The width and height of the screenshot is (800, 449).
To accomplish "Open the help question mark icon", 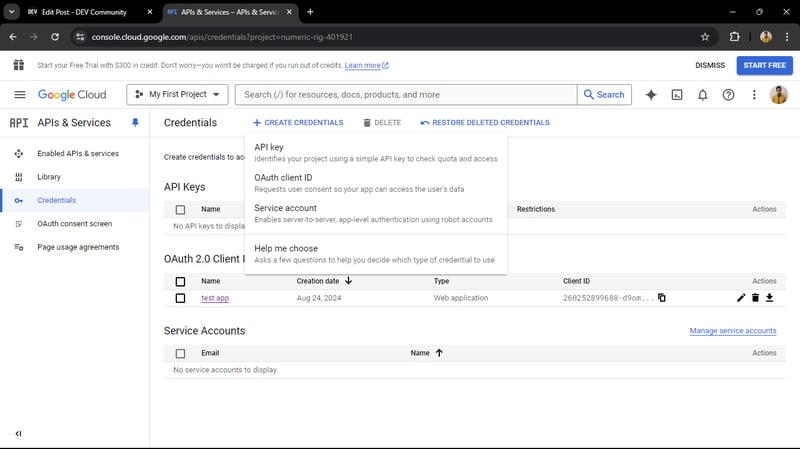I will coord(728,94).
